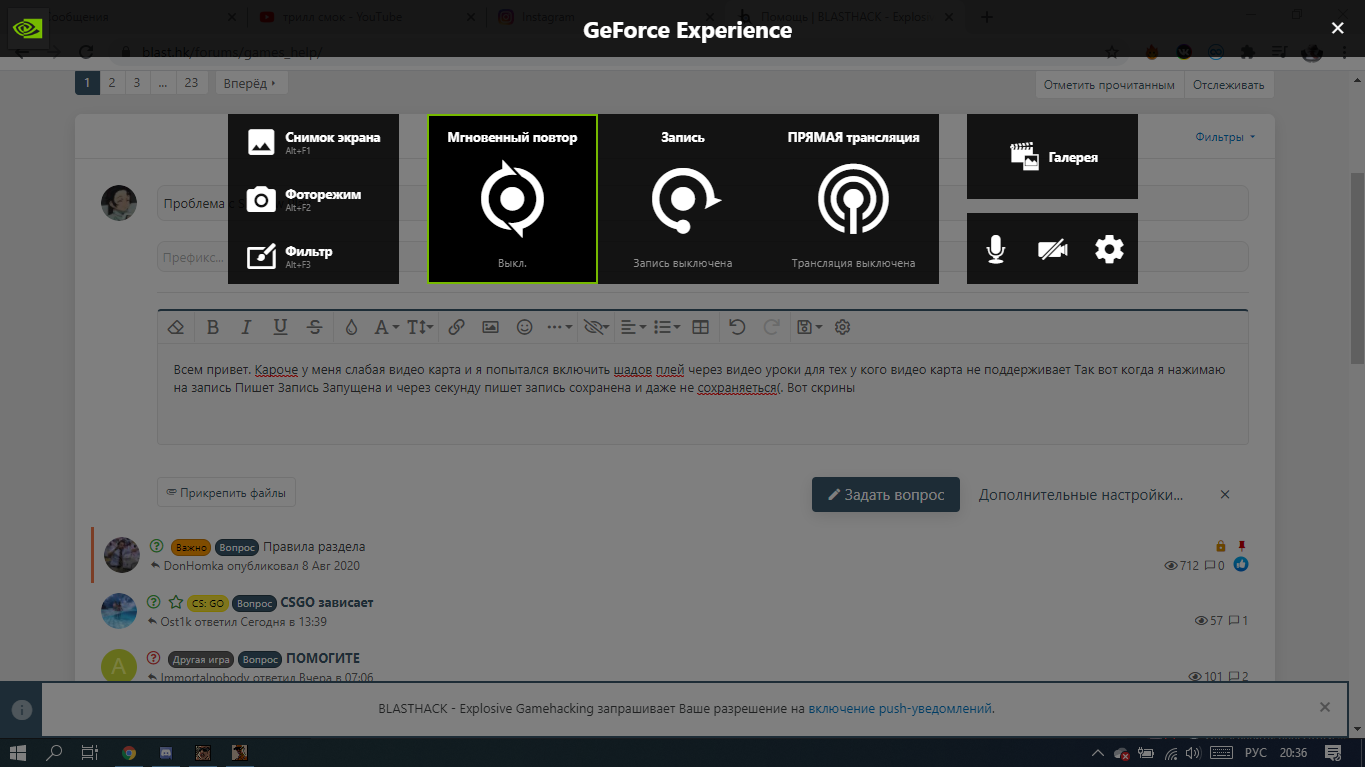This screenshot has height=767, width=1365.
Task: Click the NVIDIA logo icon
Action: 27,29
